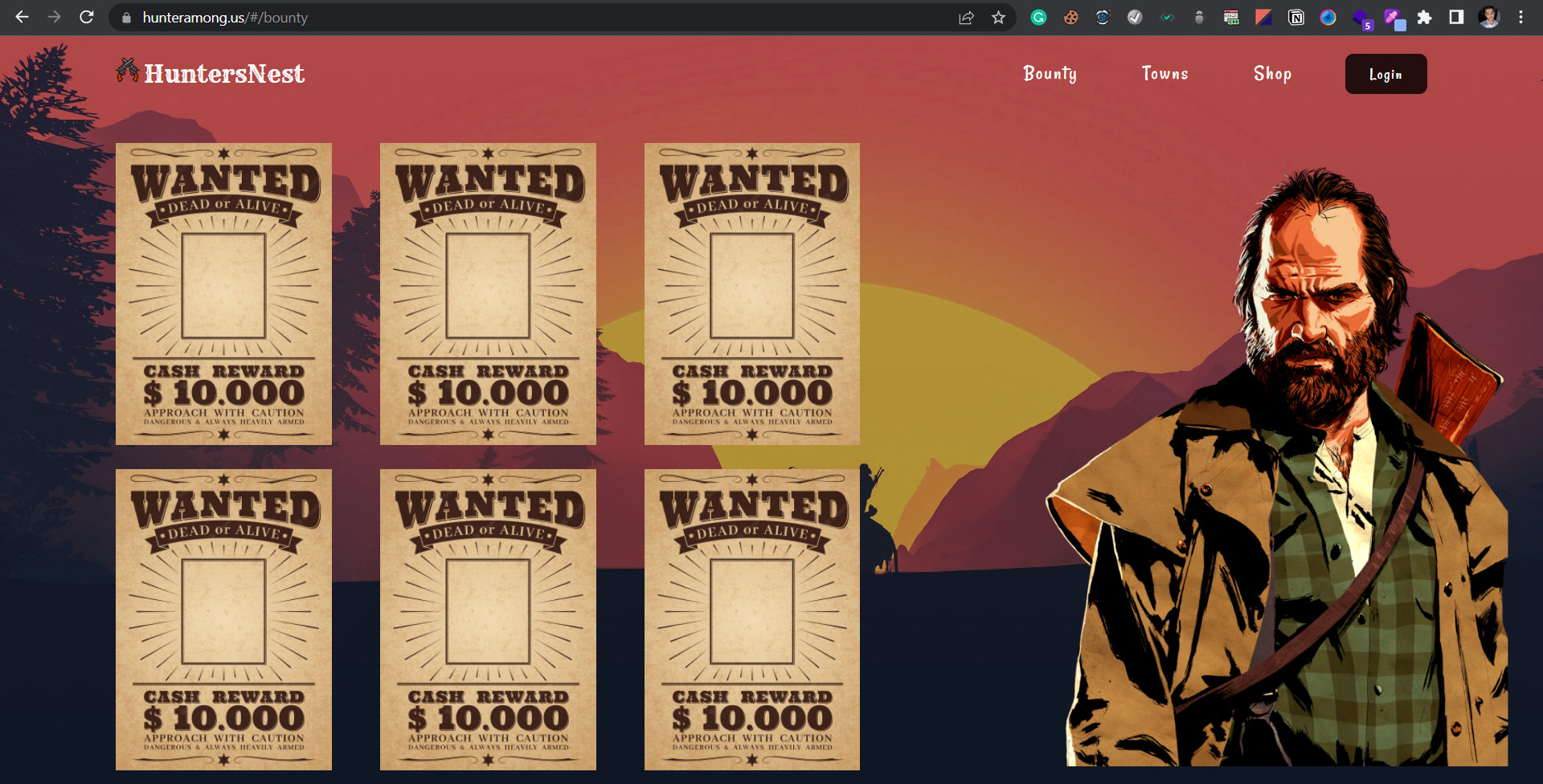This screenshot has width=1543, height=784.
Task: Click the HuntersNest site title
Action: click(x=224, y=74)
